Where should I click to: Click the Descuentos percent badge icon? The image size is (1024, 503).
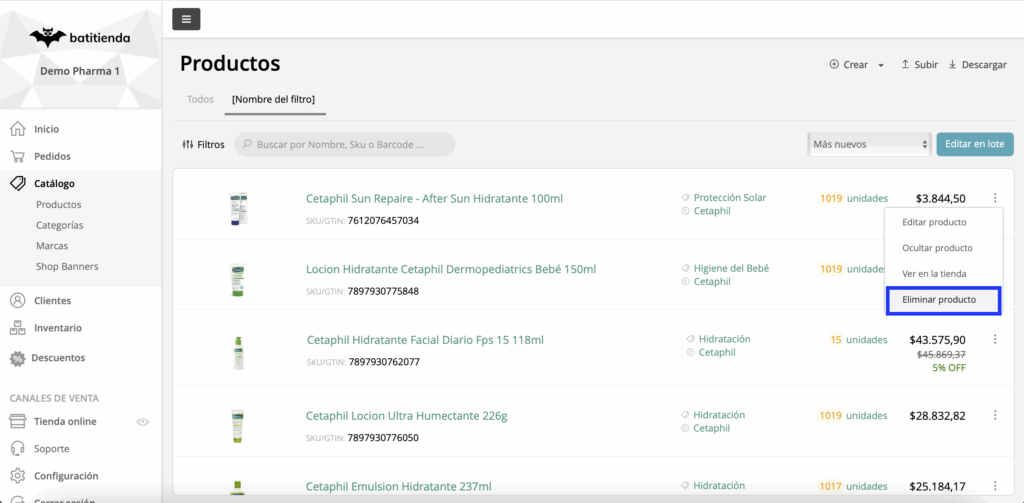pos(17,358)
